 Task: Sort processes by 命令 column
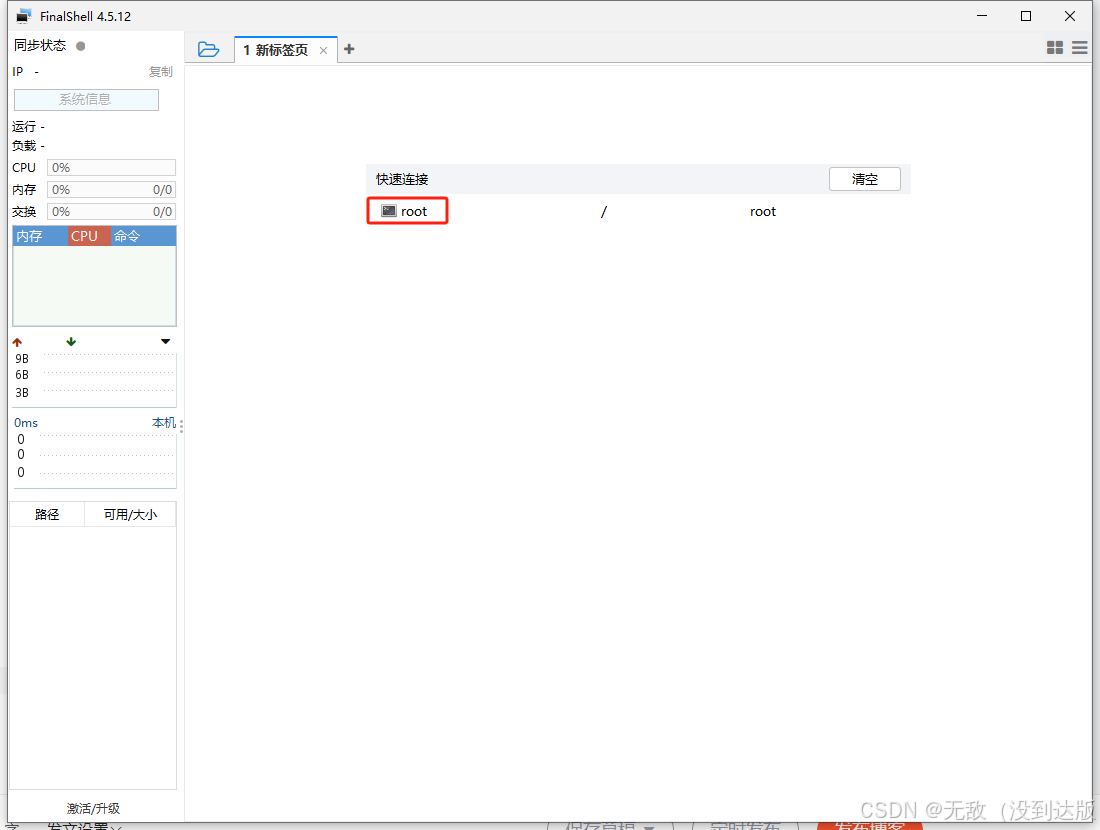click(x=127, y=236)
